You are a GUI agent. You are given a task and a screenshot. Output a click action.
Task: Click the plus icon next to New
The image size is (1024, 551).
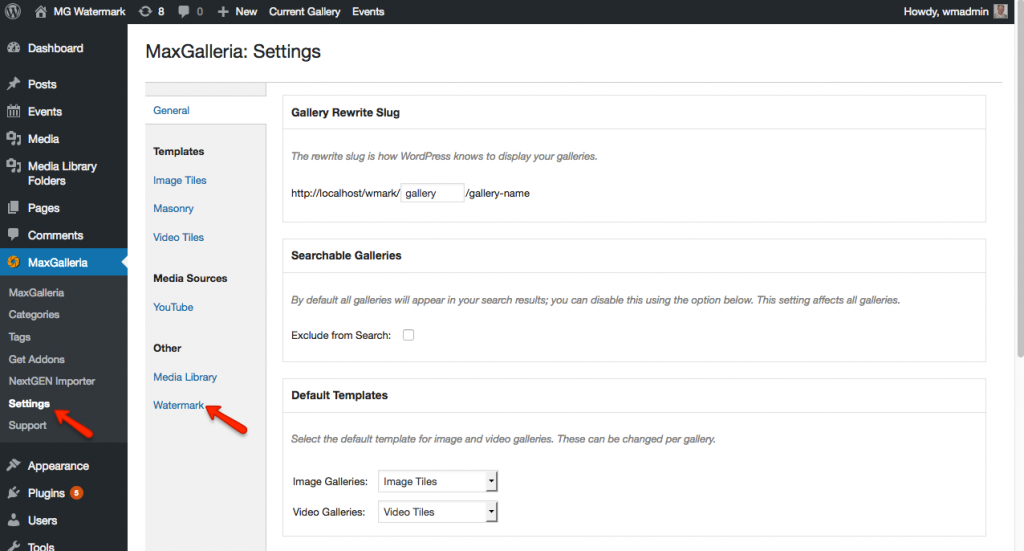tap(223, 12)
